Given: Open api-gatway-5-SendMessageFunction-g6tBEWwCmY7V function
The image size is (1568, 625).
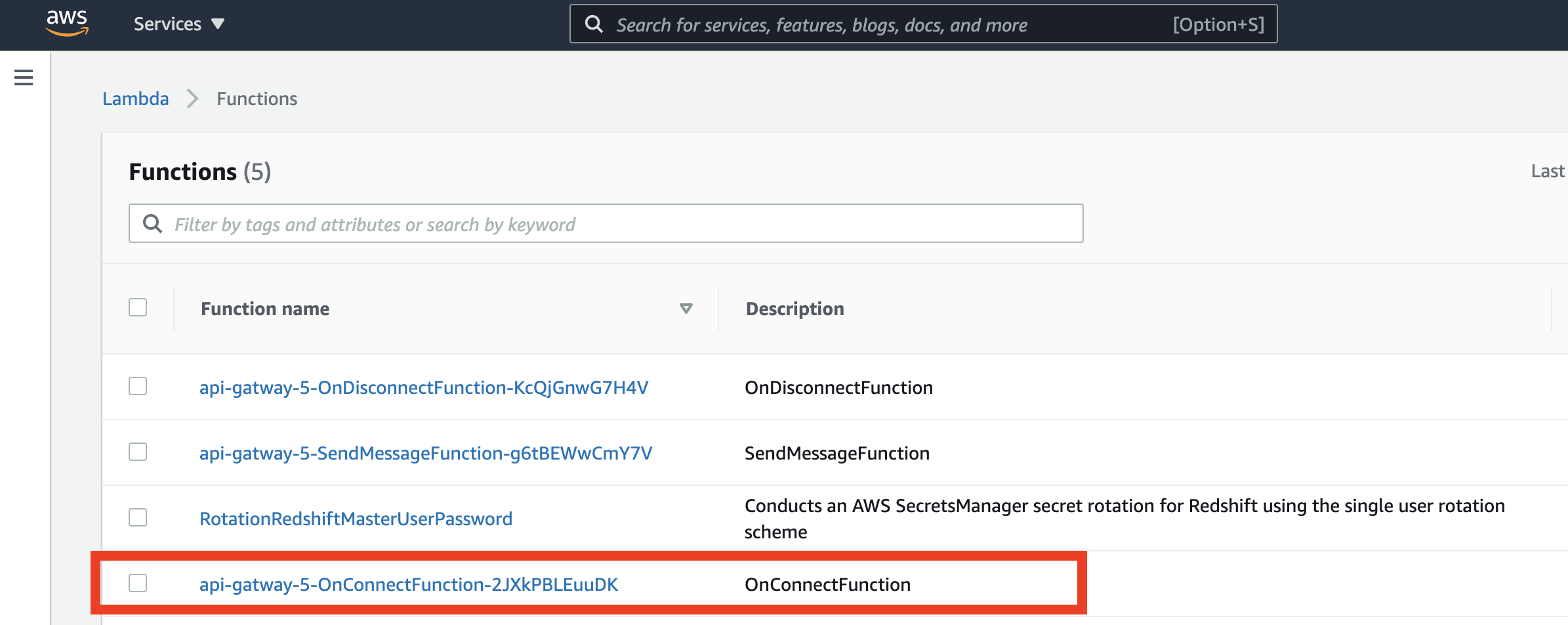Looking at the screenshot, I should [426, 453].
